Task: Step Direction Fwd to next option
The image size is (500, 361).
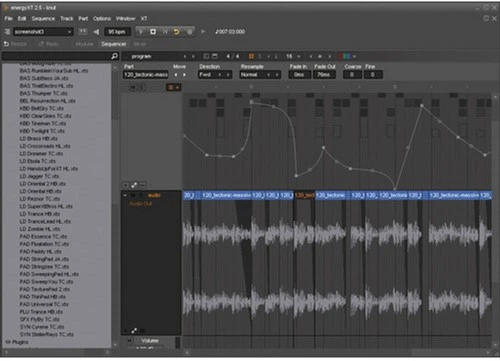Action: point(228,75)
